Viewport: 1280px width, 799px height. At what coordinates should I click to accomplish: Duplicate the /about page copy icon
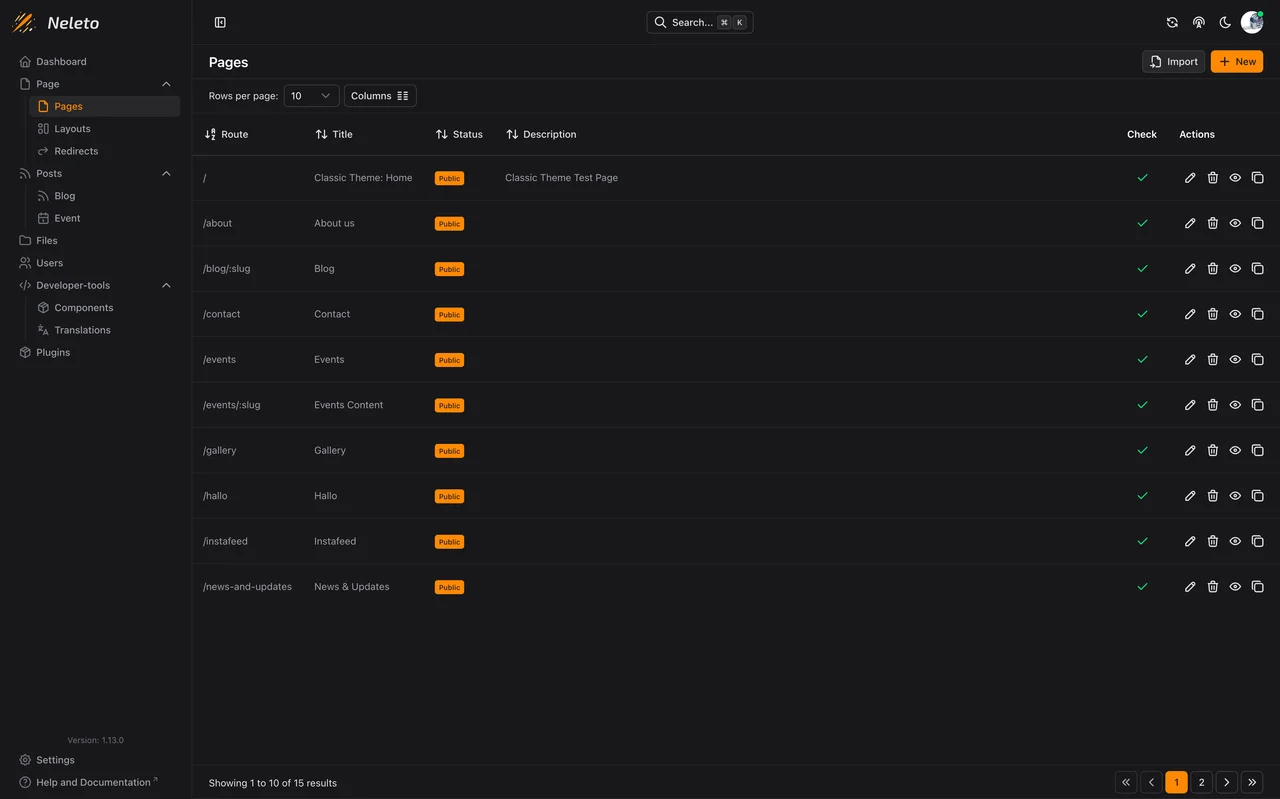tap(1257, 223)
